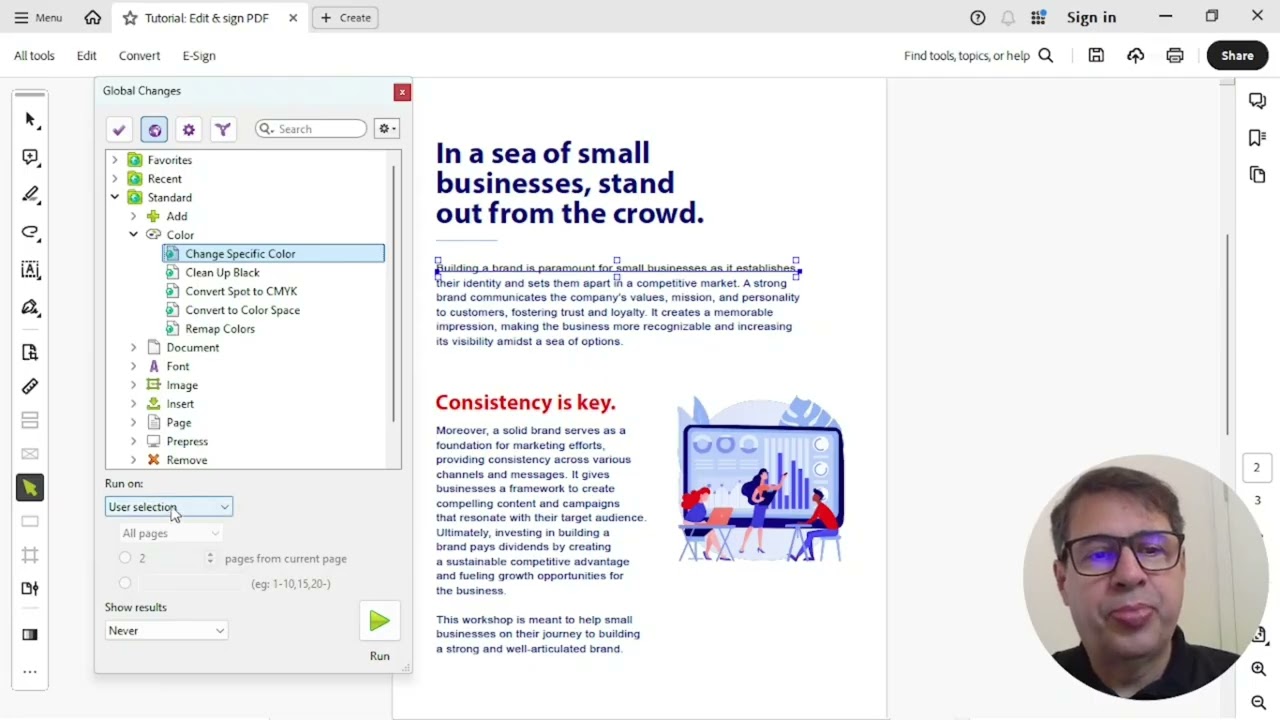Click Sign in link

point(1091,17)
